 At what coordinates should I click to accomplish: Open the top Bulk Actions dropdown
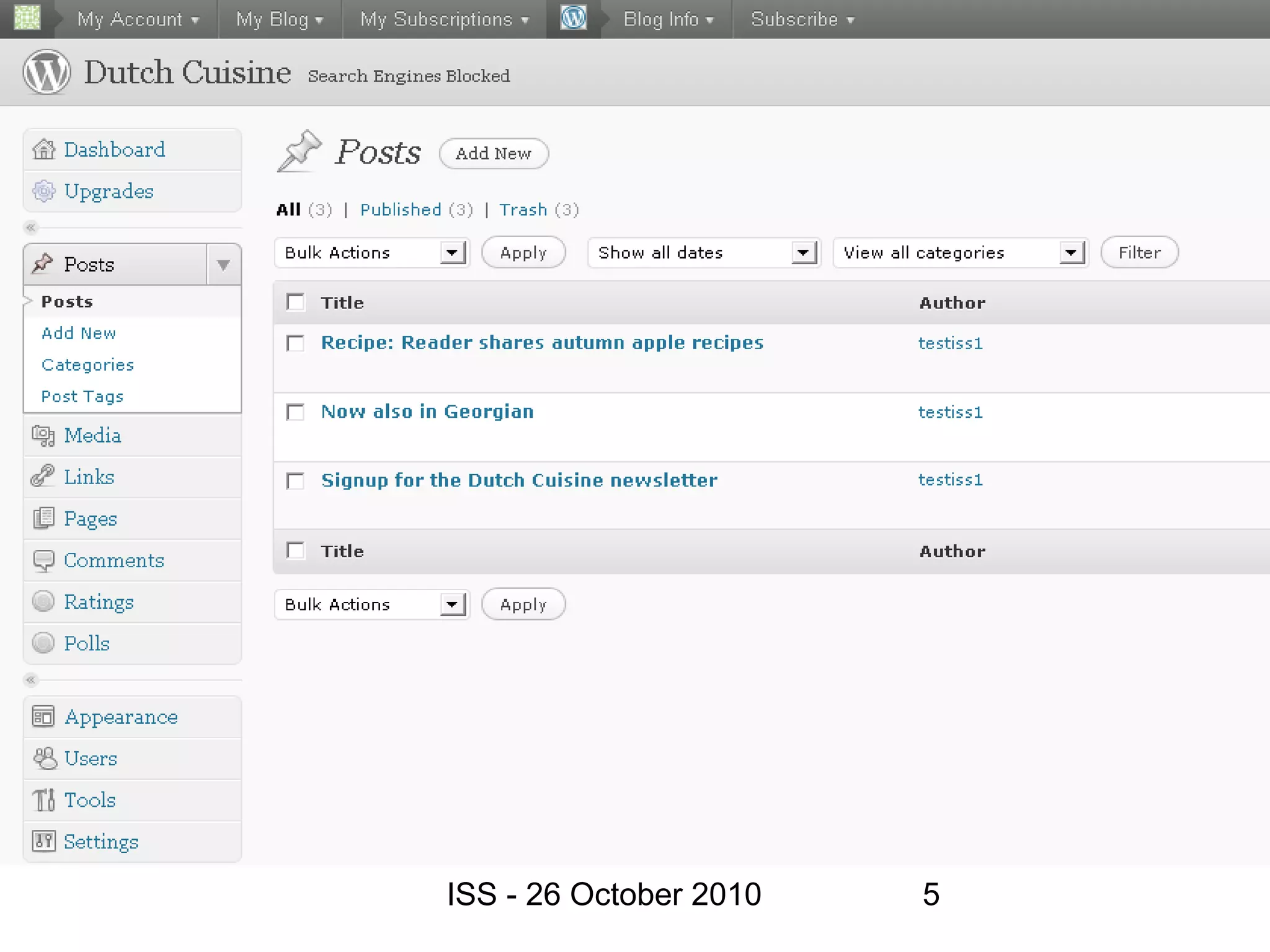coord(371,253)
